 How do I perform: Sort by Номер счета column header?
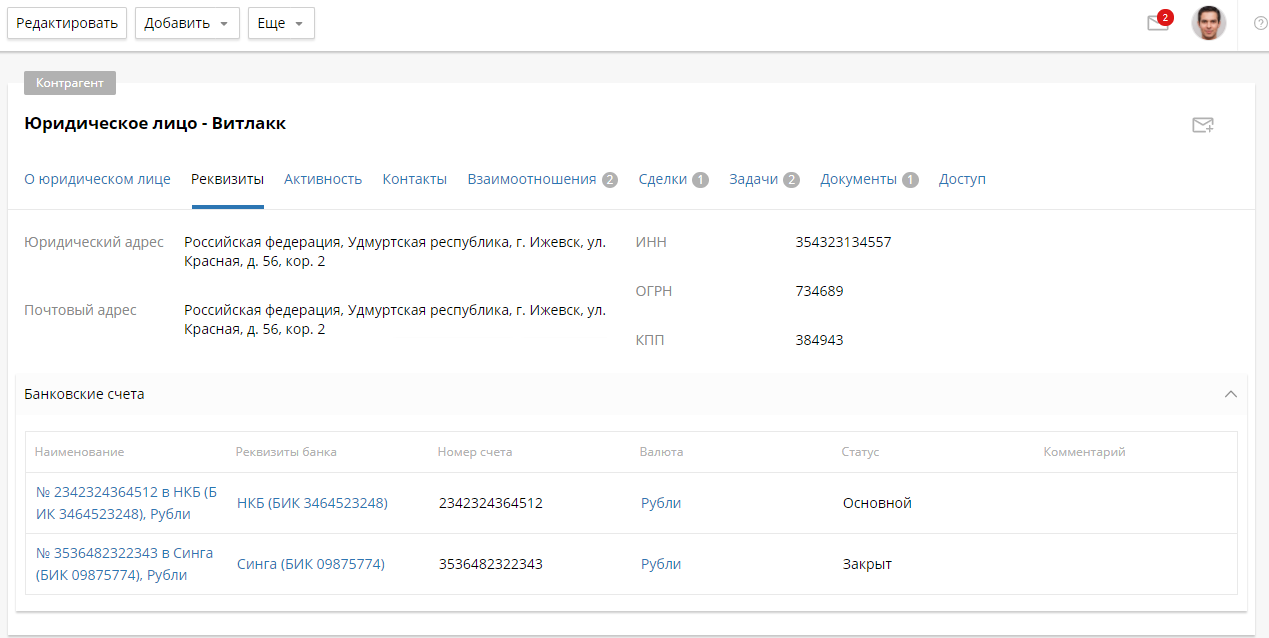point(475,452)
